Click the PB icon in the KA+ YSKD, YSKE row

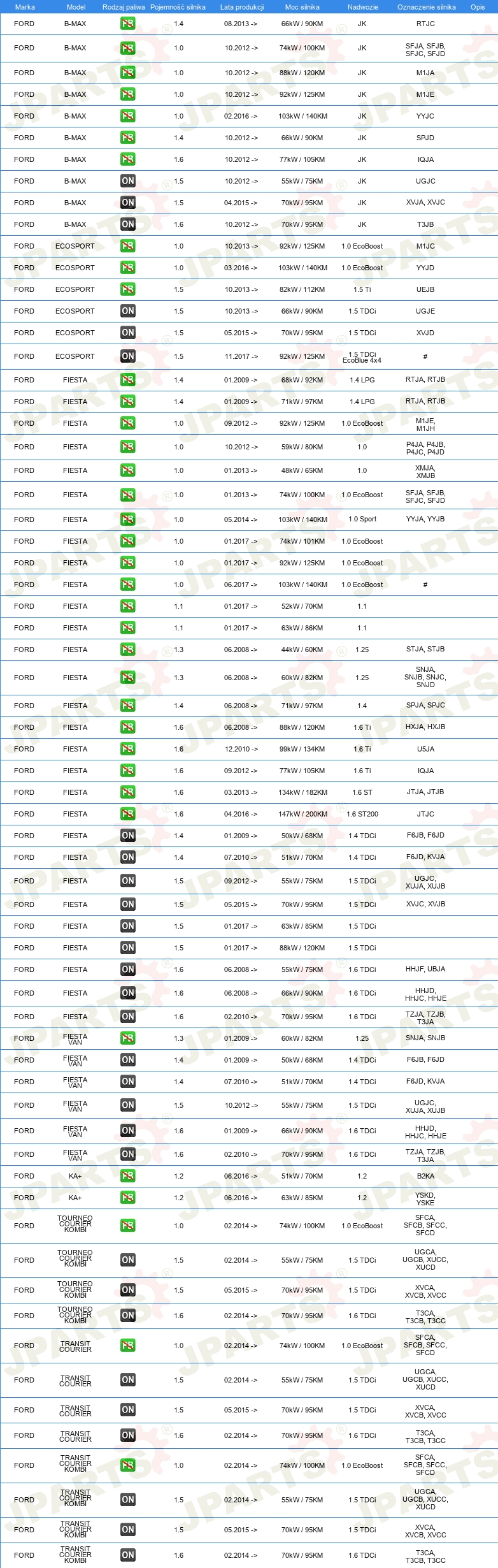coord(127,1198)
